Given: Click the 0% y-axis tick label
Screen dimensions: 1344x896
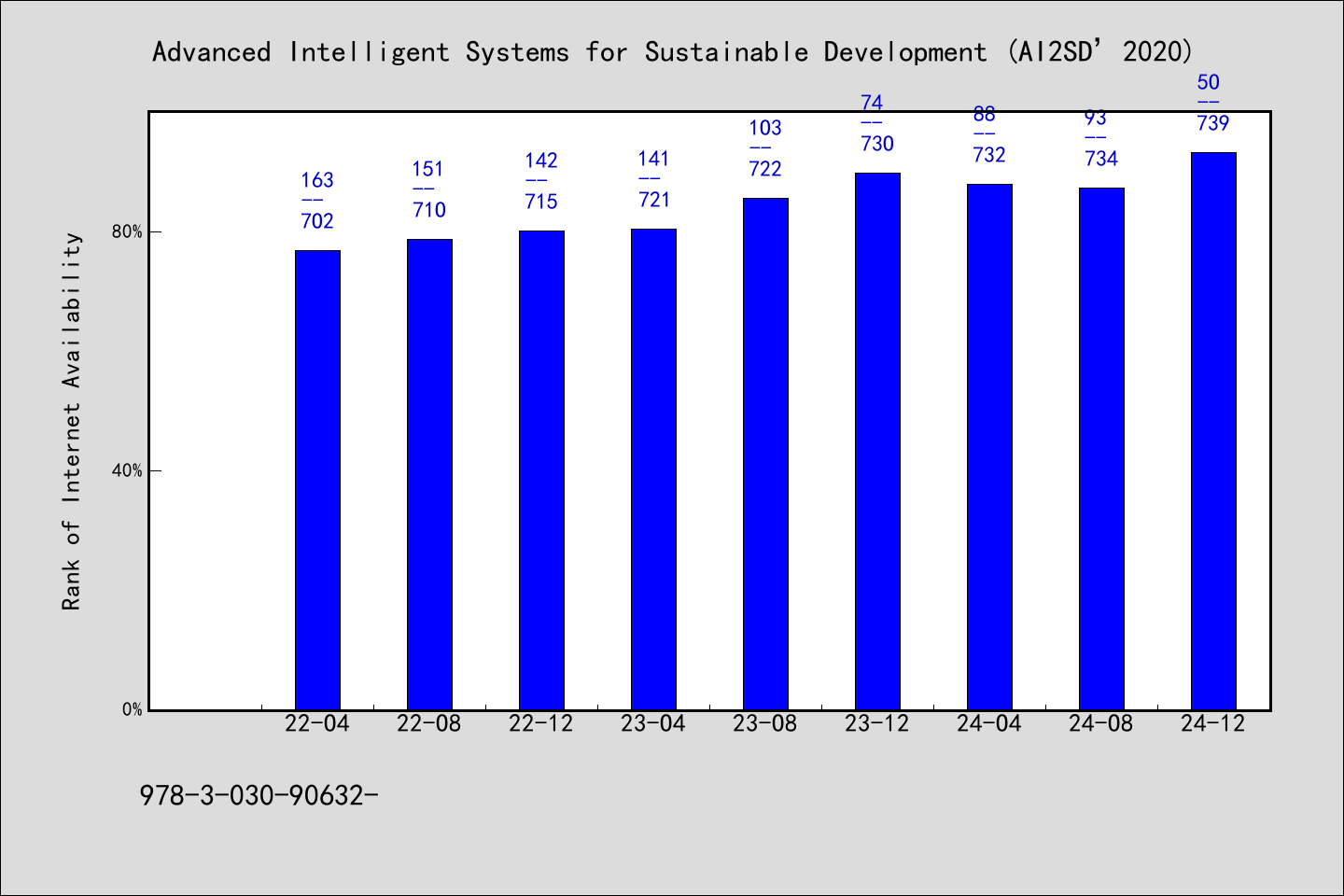Looking at the screenshot, I should tap(132, 709).
